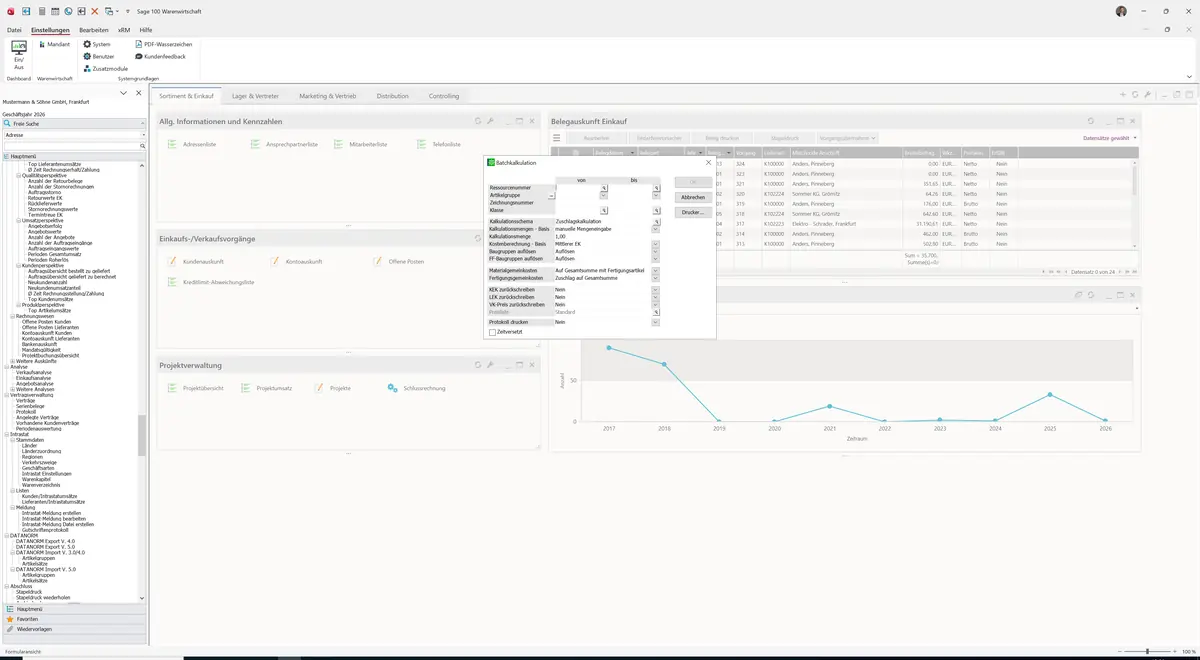Click the Dashboard Ein/Aus monitor icon
Image resolution: width=1200 pixels, height=660 pixels.
(x=18, y=47)
